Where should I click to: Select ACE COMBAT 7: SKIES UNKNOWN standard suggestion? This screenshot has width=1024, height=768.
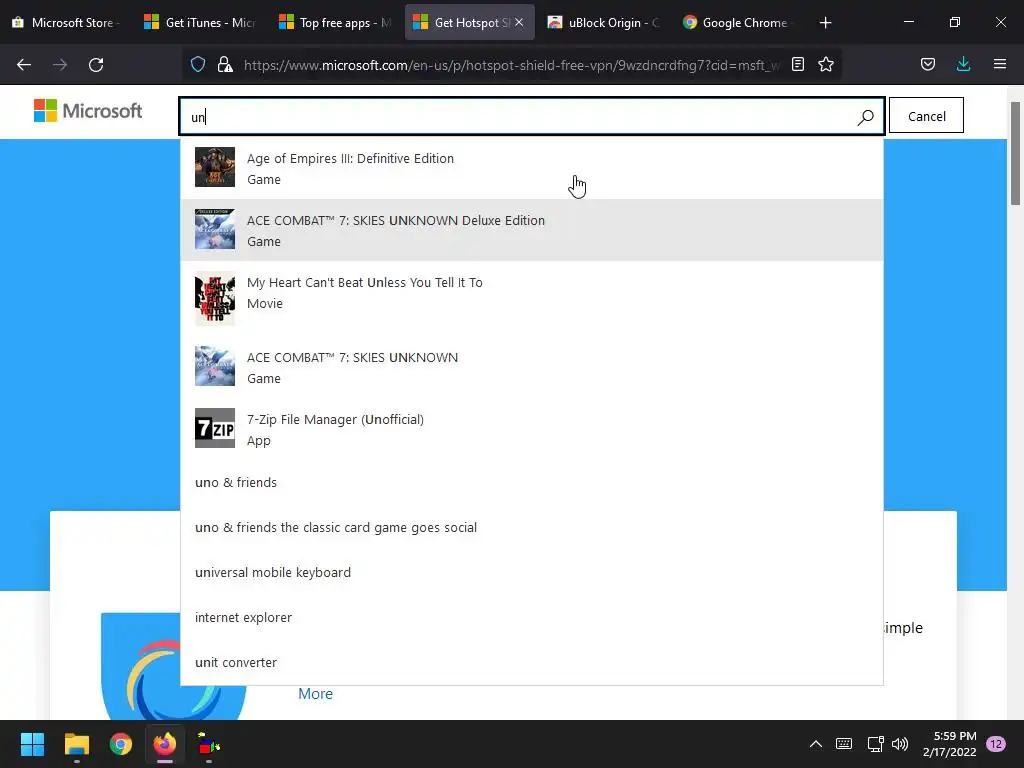tap(532, 367)
